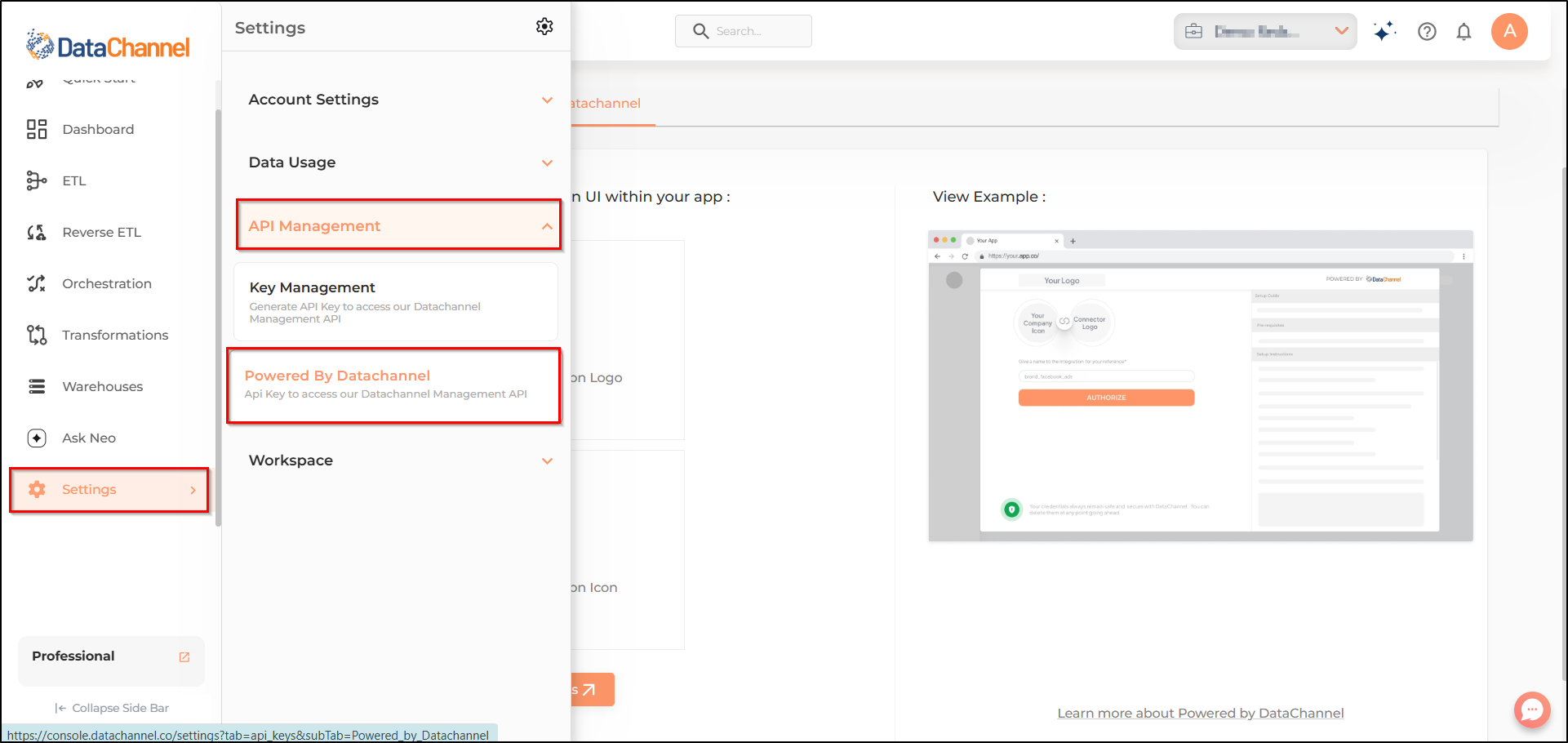Open the help question mark icon

(1427, 31)
